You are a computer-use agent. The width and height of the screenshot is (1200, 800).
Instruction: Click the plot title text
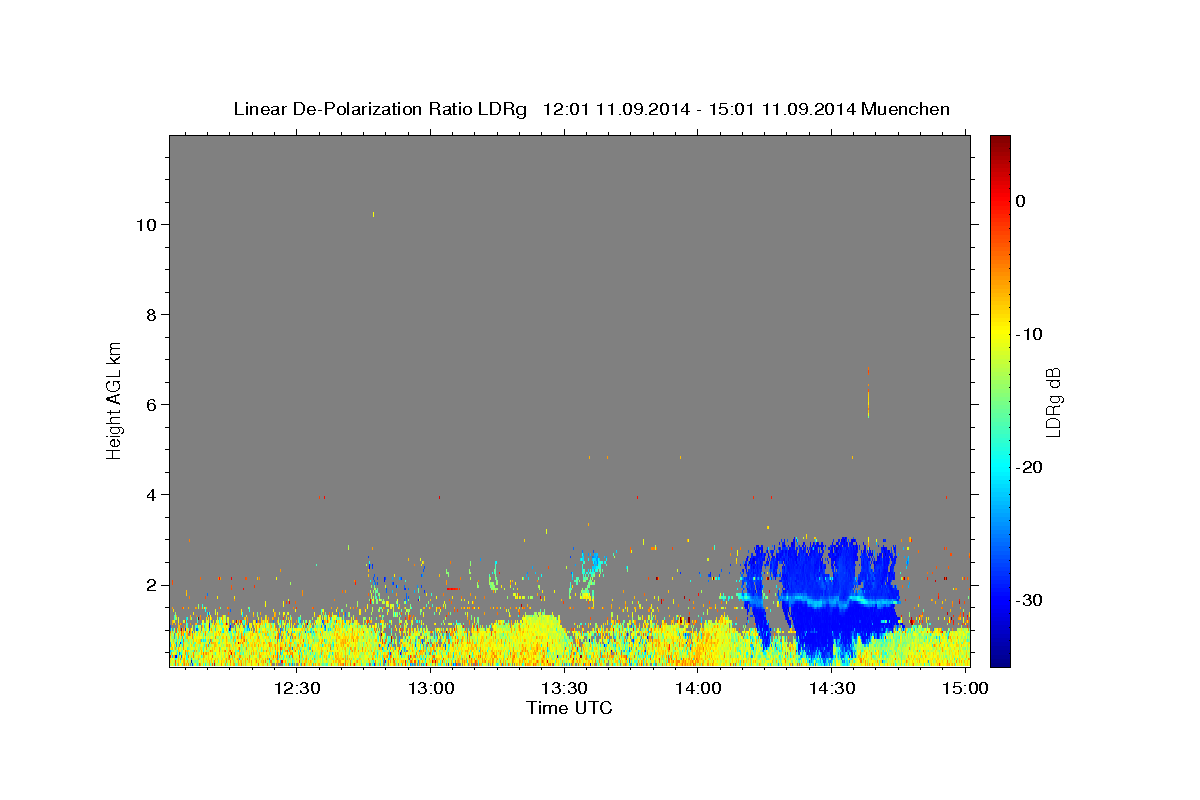coord(591,109)
